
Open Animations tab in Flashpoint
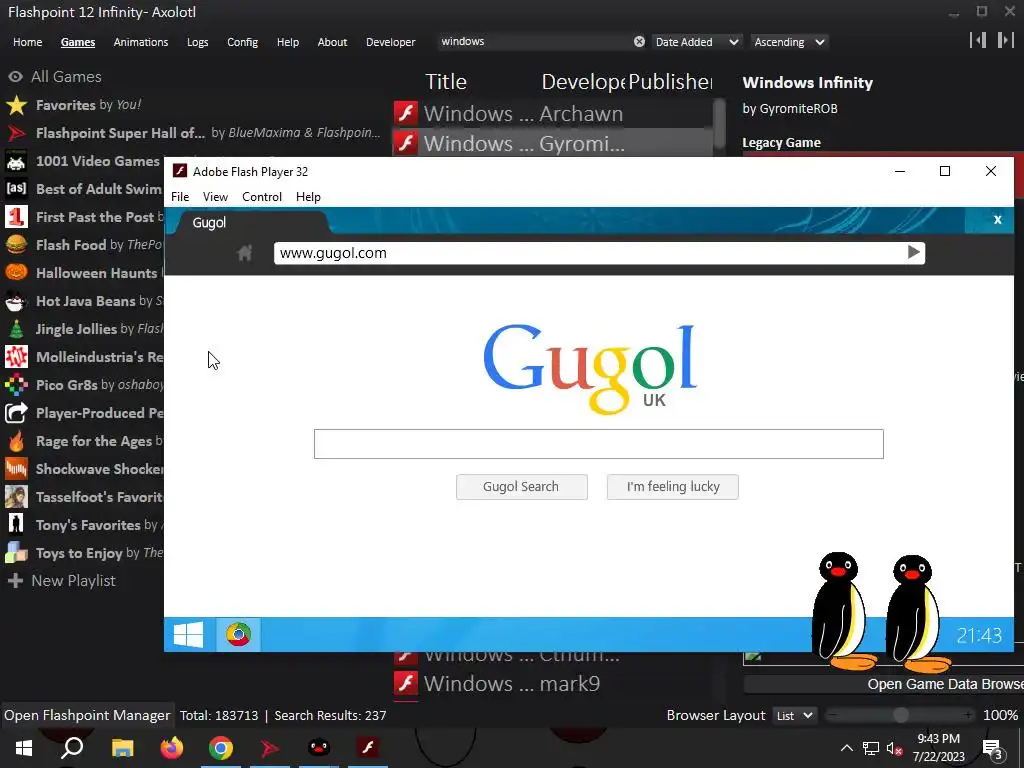coord(140,42)
